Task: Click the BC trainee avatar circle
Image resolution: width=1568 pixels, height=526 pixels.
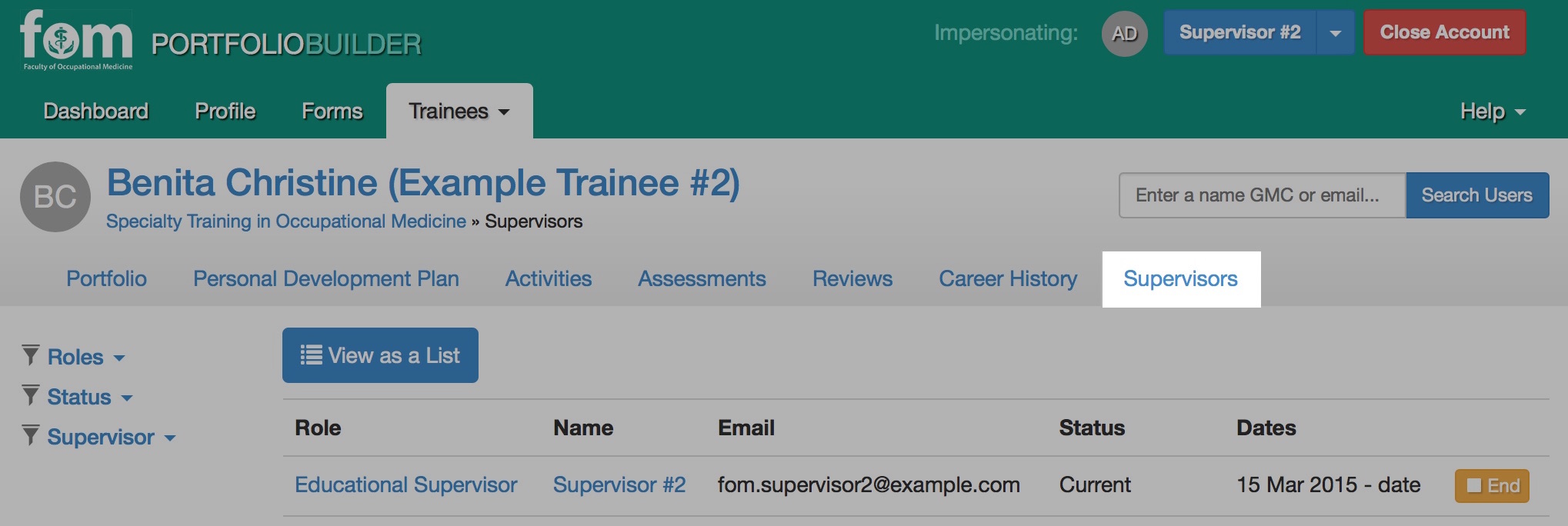Action: tap(55, 197)
